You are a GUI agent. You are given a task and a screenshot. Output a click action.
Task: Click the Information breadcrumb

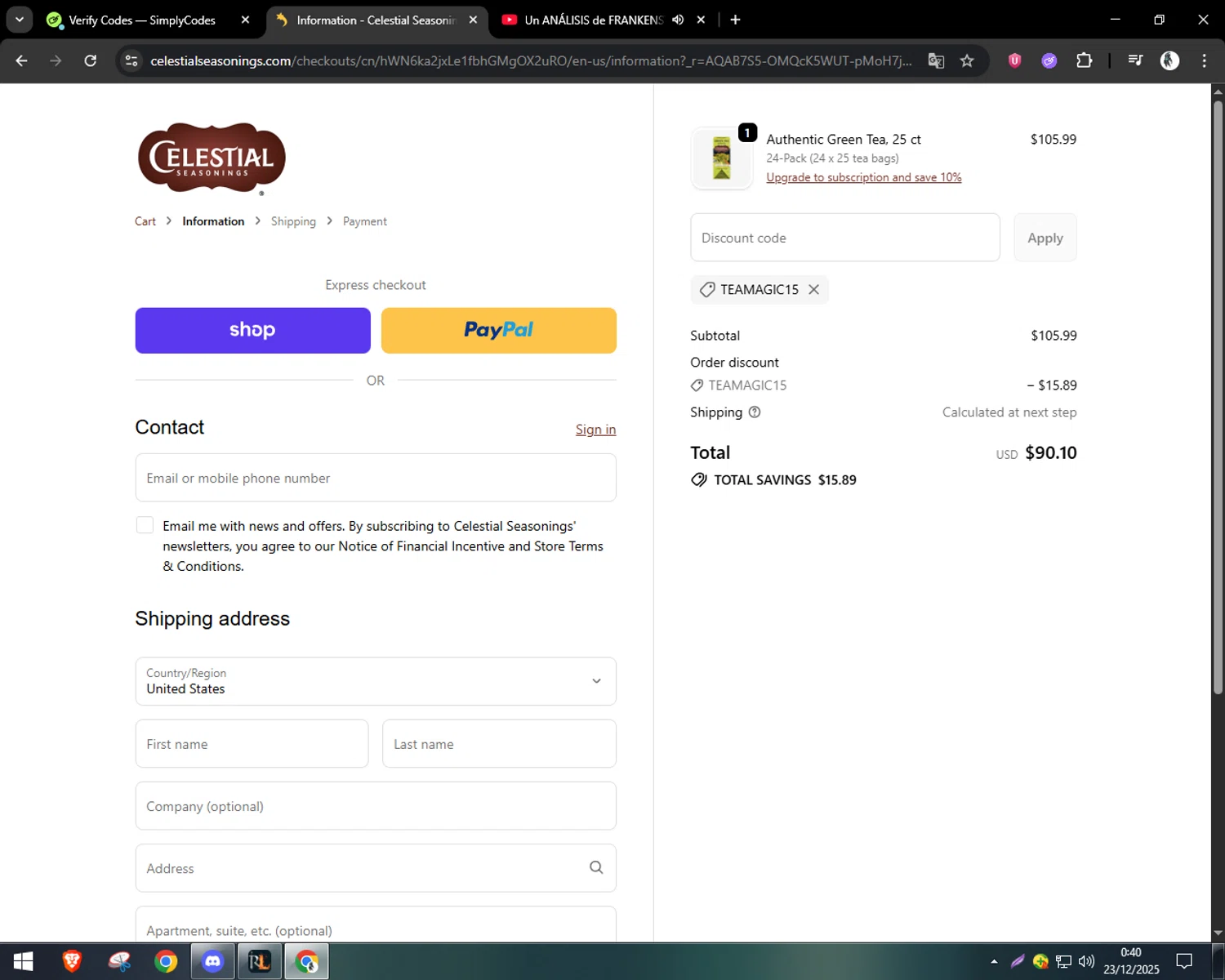(213, 221)
